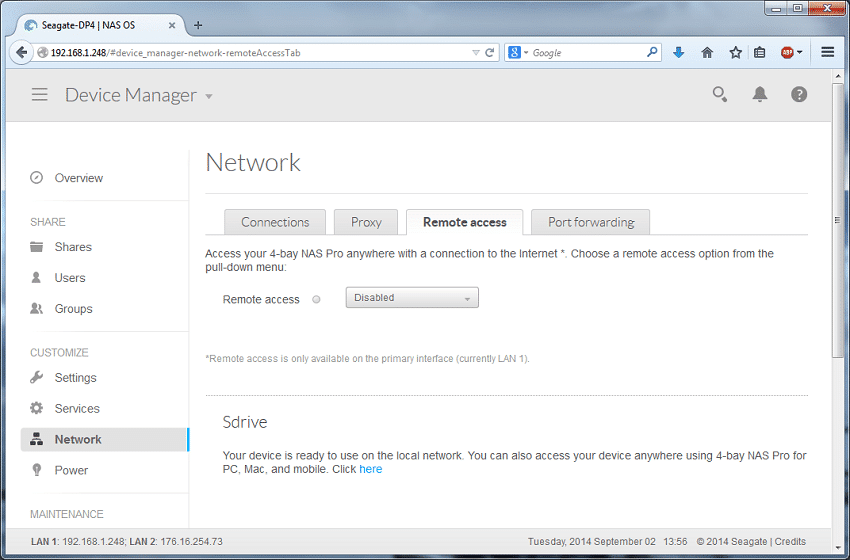Click scrollbar up arrow at top

[x=838, y=75]
